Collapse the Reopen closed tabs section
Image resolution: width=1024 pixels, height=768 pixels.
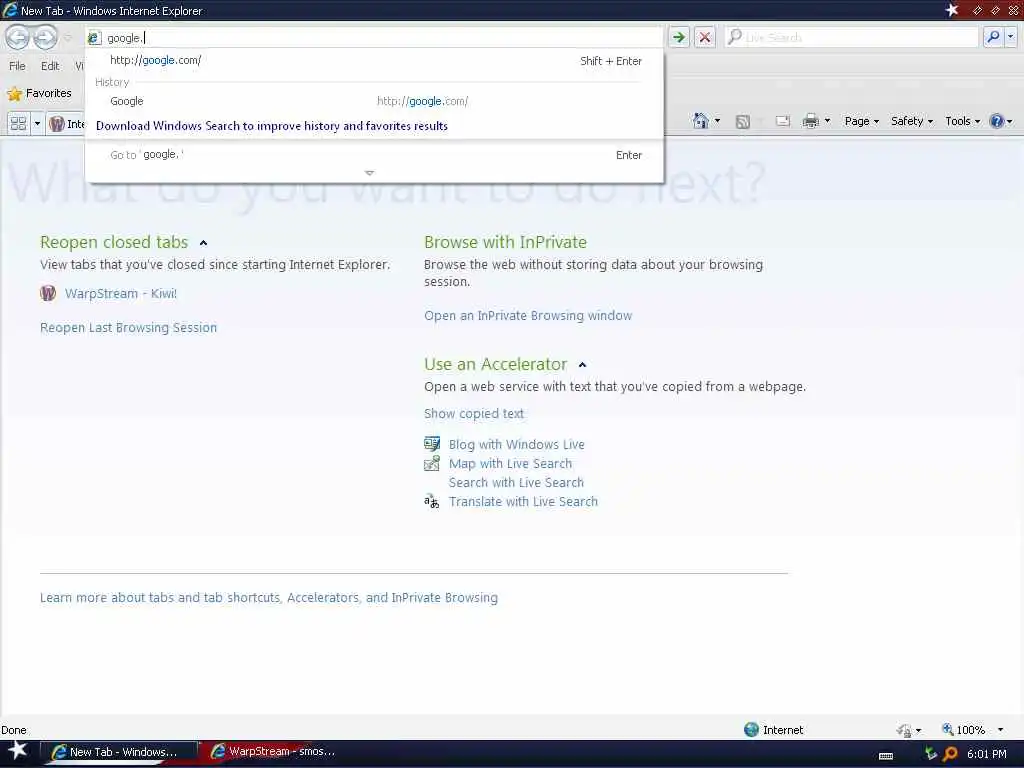click(203, 243)
